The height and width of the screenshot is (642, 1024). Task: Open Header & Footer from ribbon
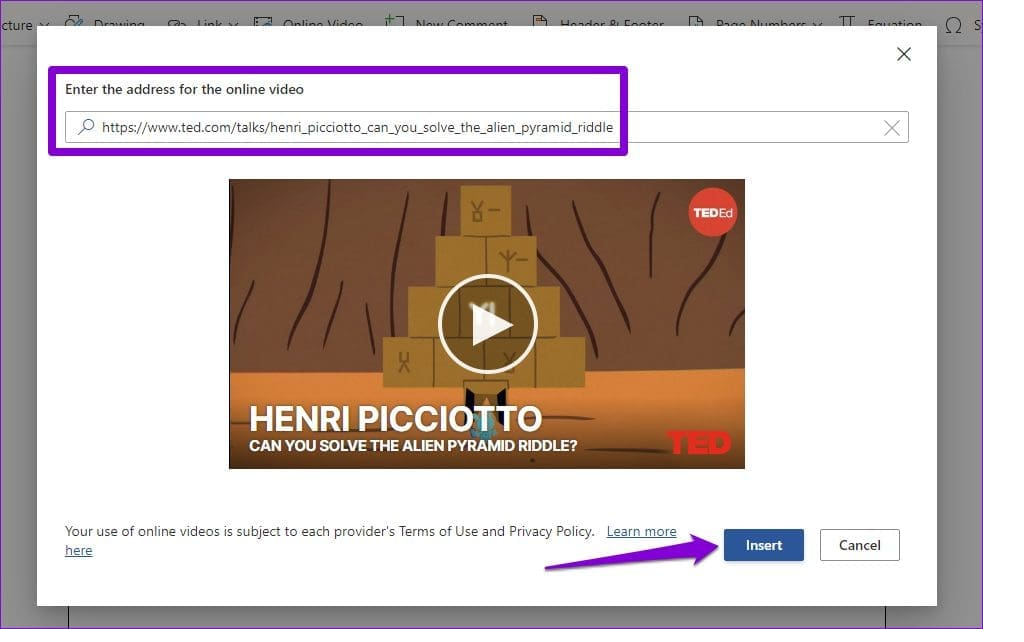[x=540, y=24]
